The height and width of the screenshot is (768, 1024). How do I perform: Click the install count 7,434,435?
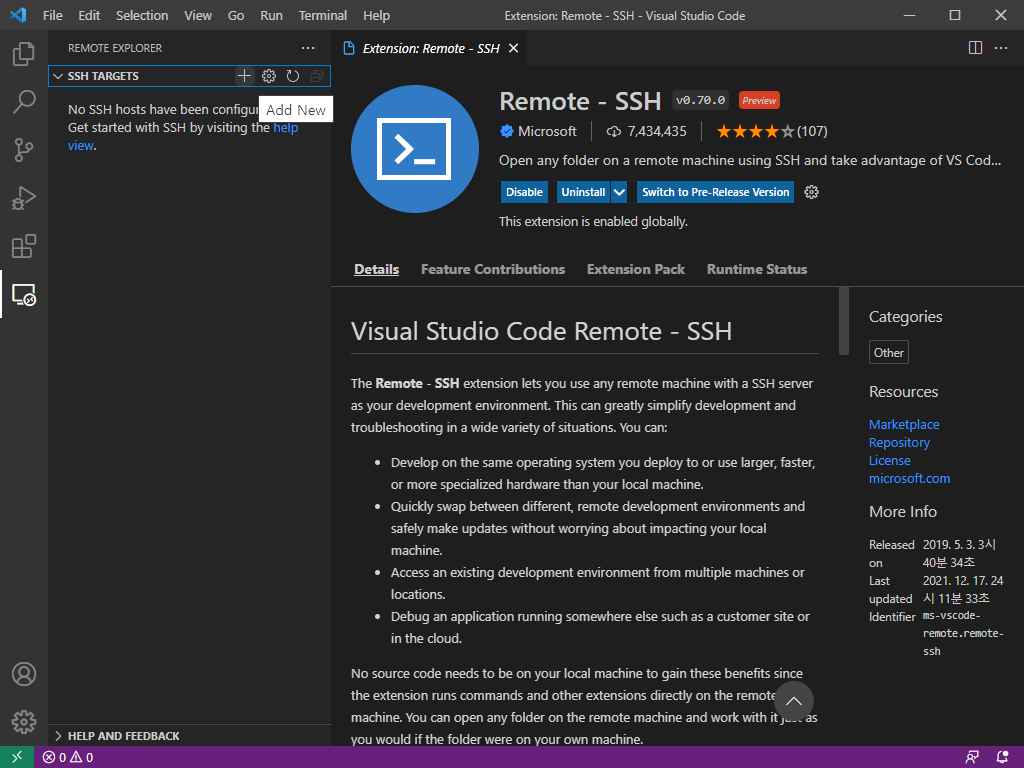click(x=647, y=131)
